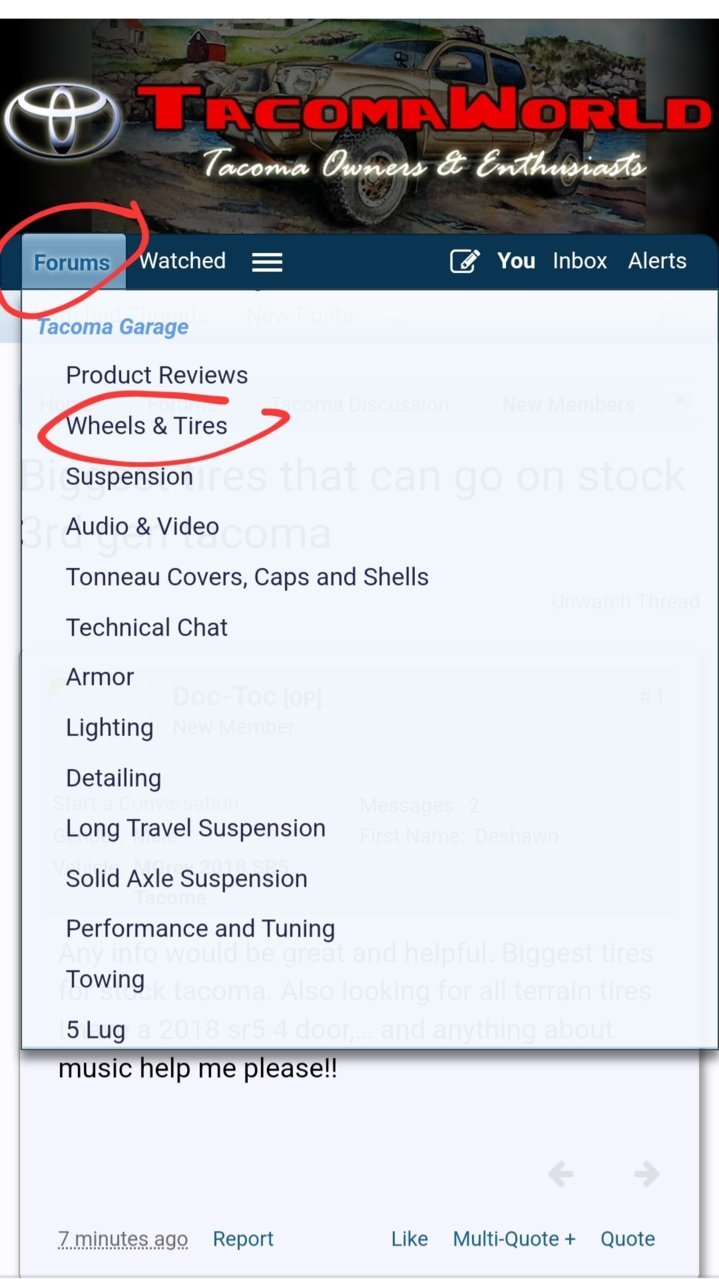Open Tonneau Covers, Caps and Shells
Image resolution: width=719 pixels, height=1279 pixels.
tap(247, 577)
